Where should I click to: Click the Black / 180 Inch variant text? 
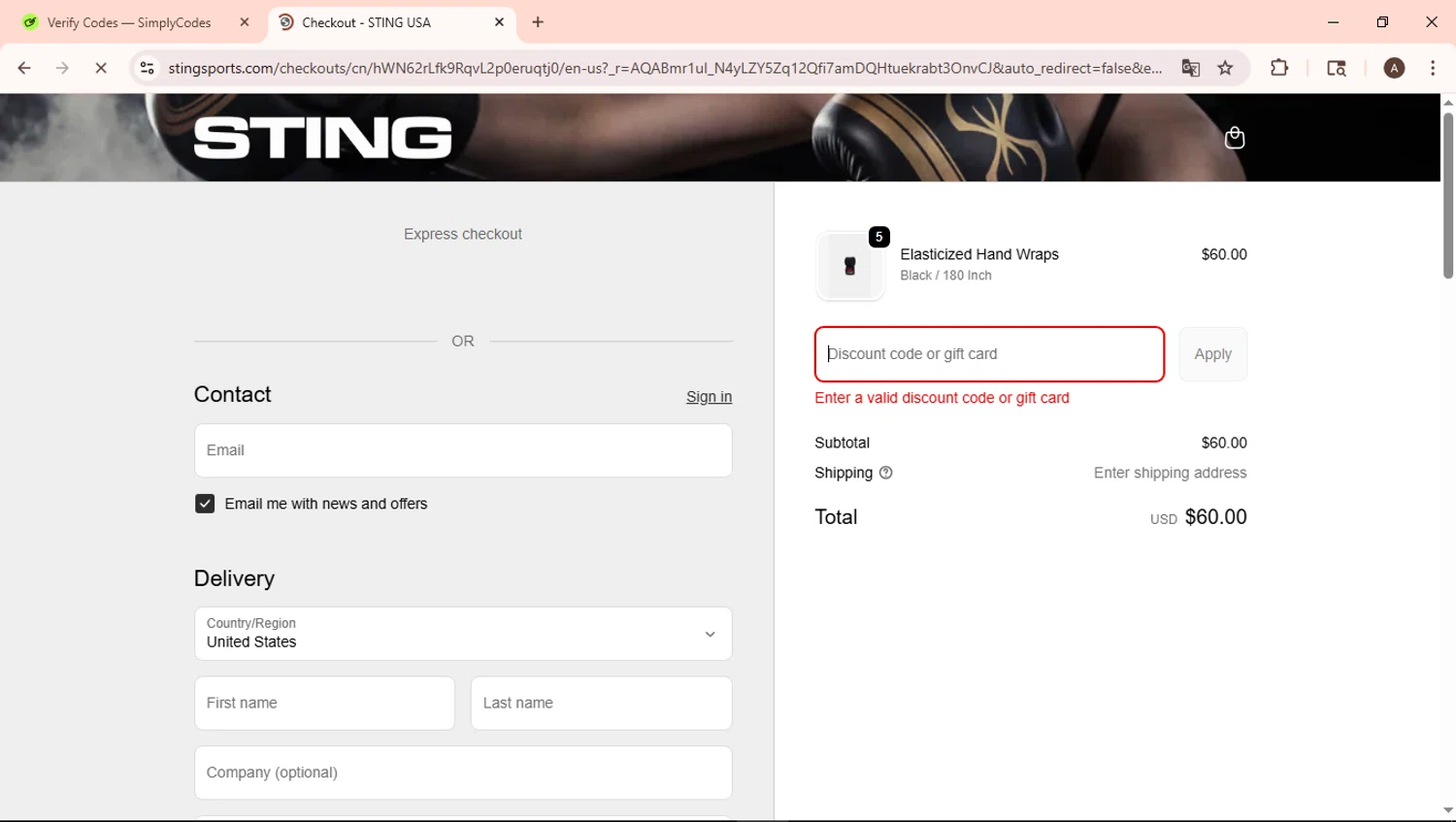945,276
